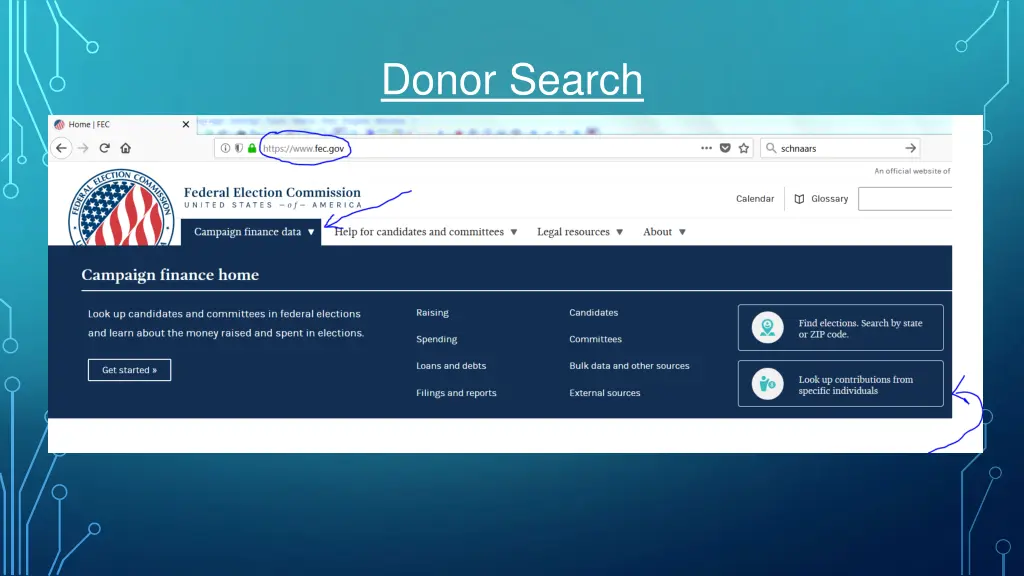Open the Calendar link
Screen dimensions: 1024x576
point(755,199)
